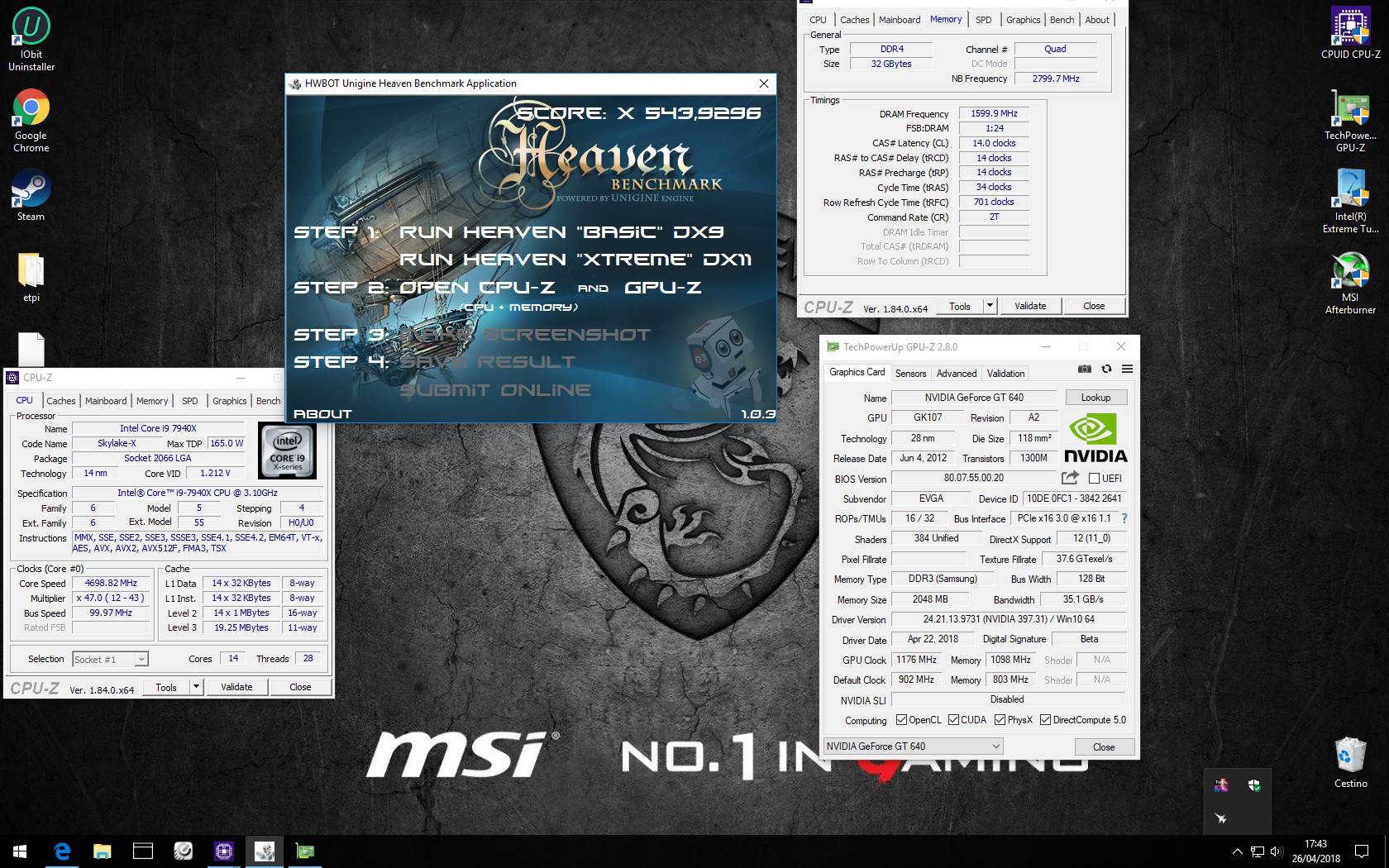Open the notification center icon
The width and height of the screenshot is (1389, 868).
click(x=1361, y=851)
